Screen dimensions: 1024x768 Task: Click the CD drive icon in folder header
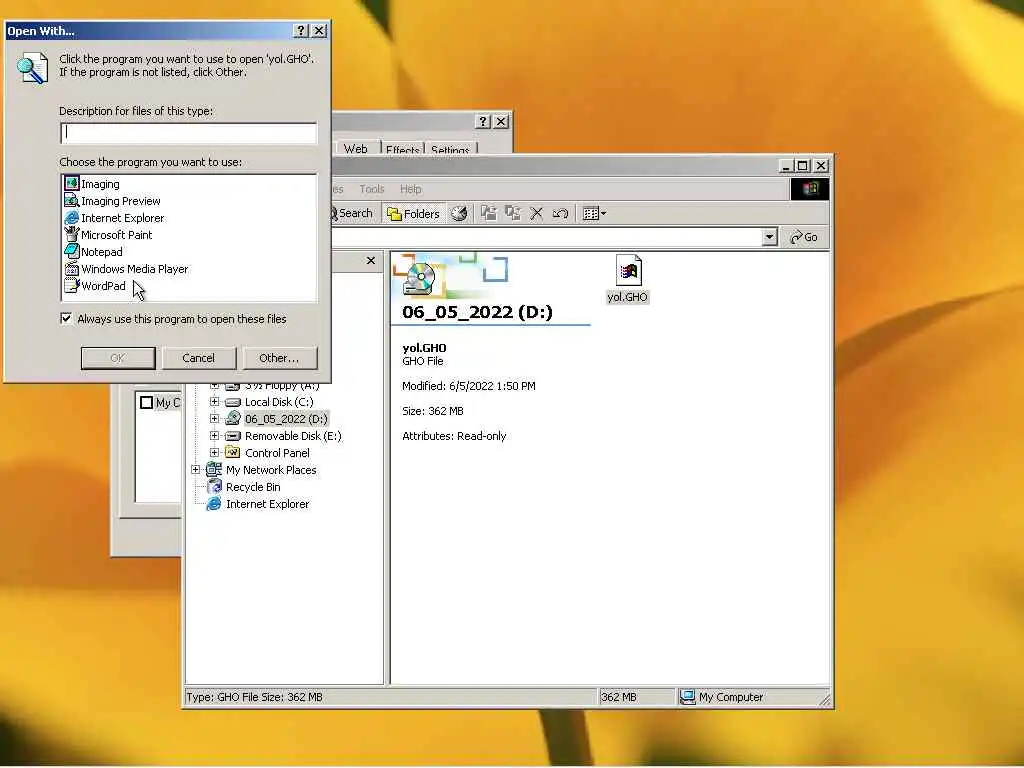pos(419,279)
